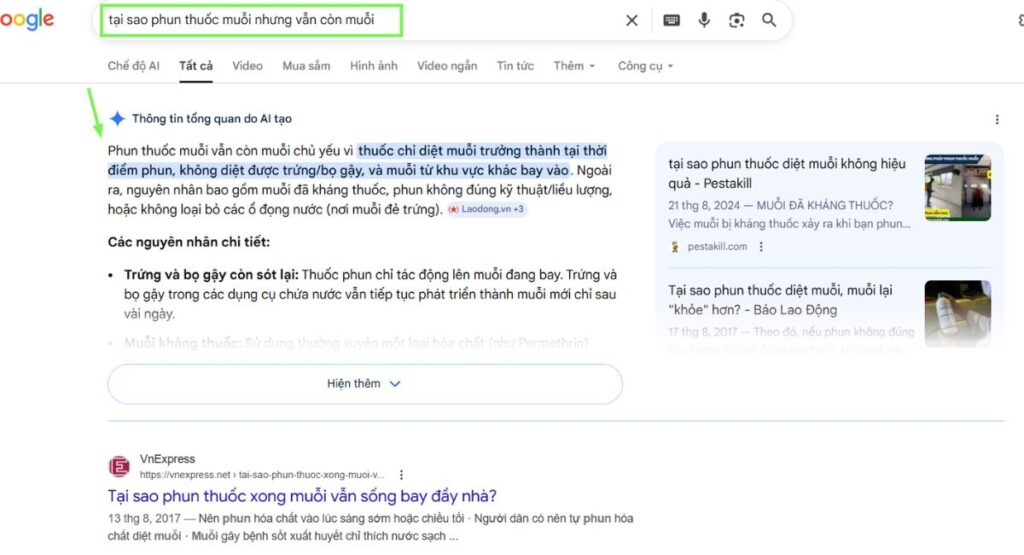Open the Công cụ dropdown

645,66
